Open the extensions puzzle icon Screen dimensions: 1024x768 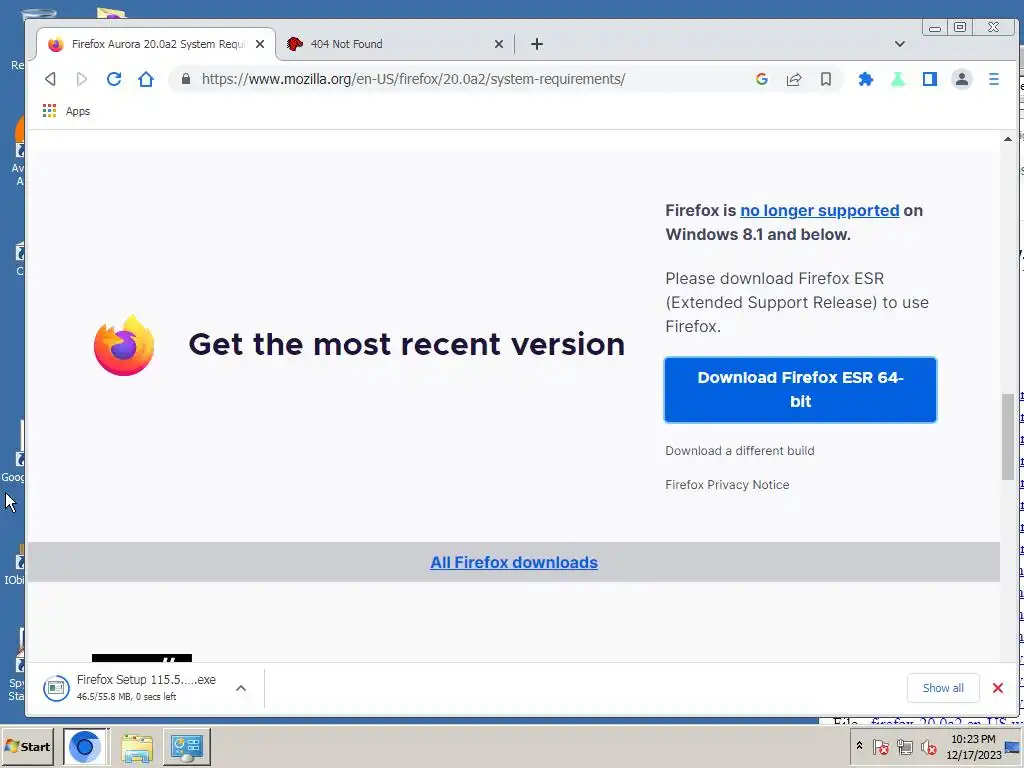click(866, 79)
